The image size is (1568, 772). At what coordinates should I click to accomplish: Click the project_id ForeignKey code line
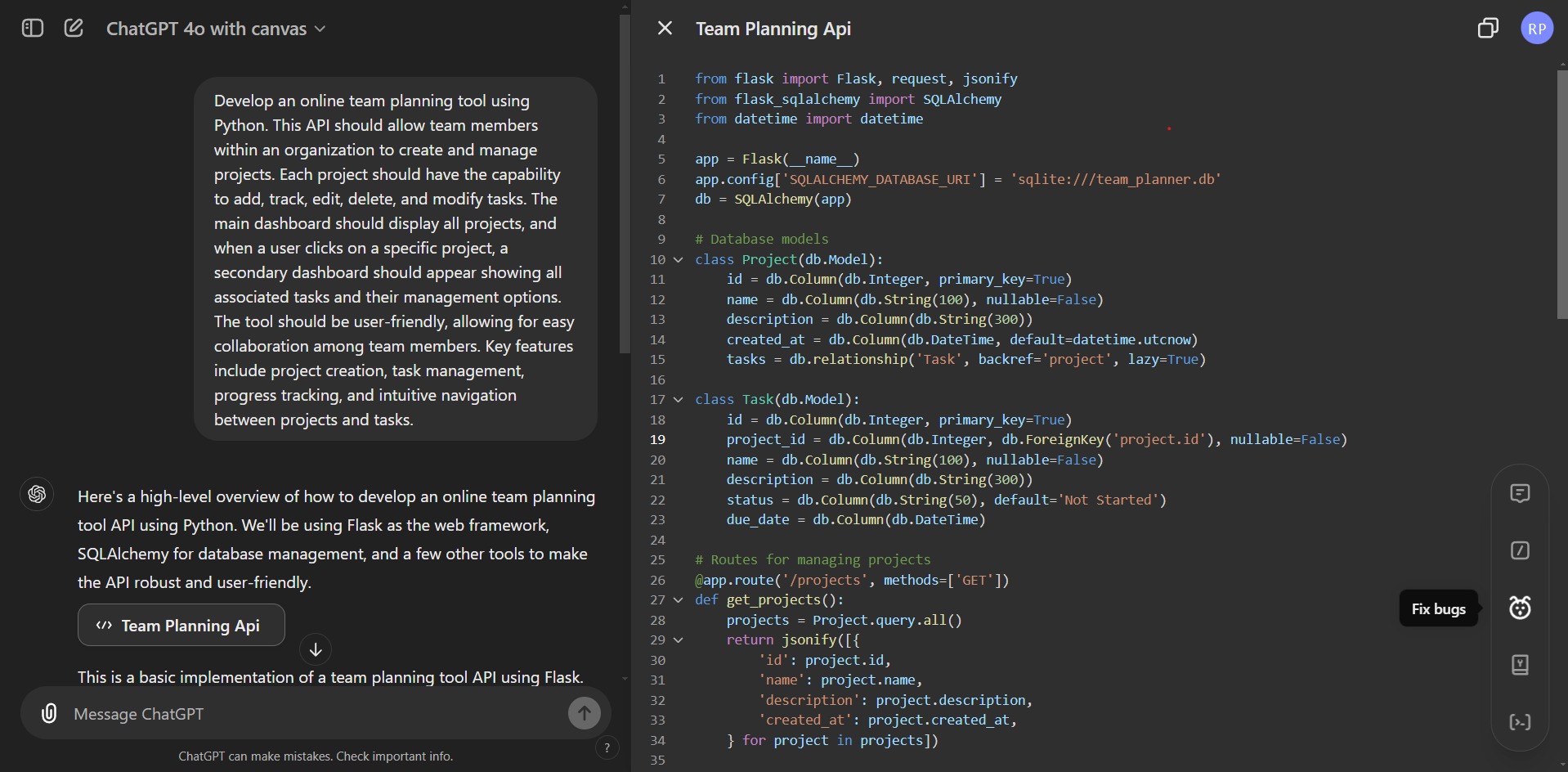click(1037, 439)
